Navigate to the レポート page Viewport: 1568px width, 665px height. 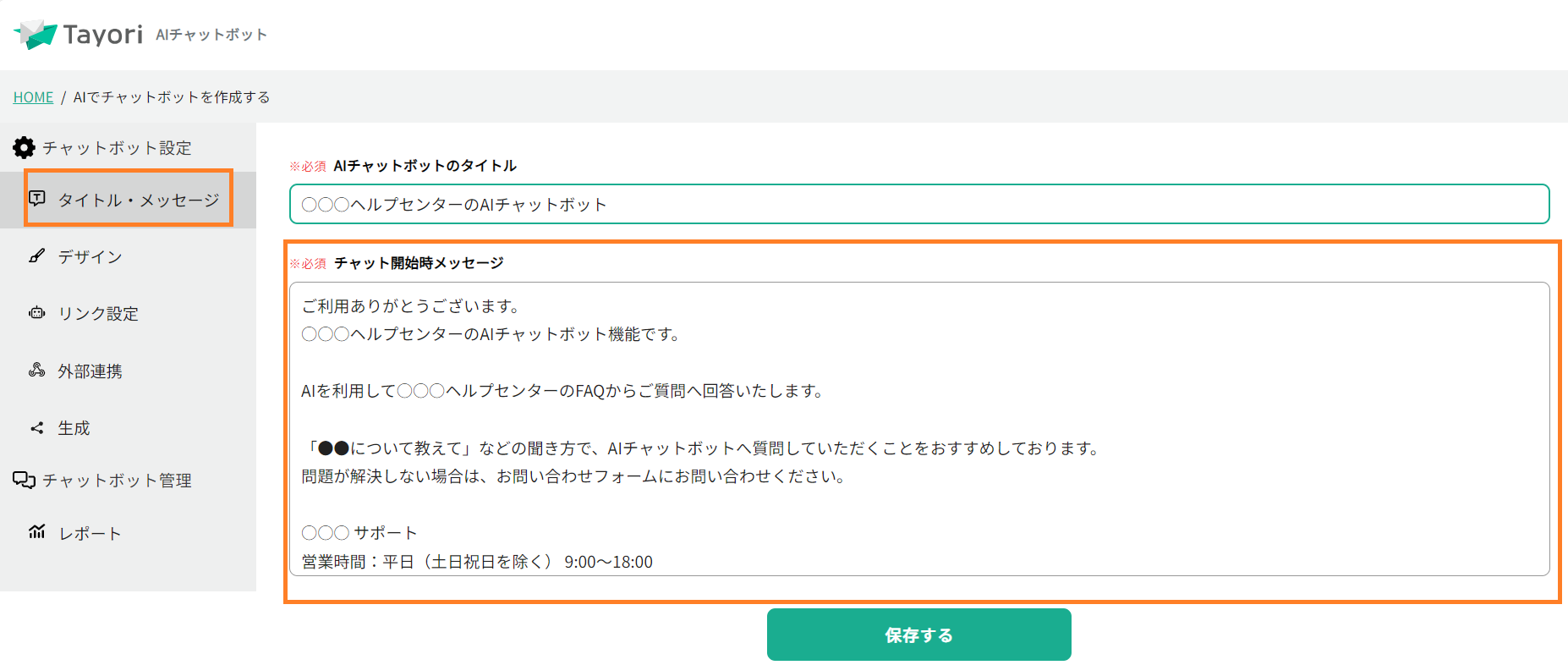click(x=89, y=532)
